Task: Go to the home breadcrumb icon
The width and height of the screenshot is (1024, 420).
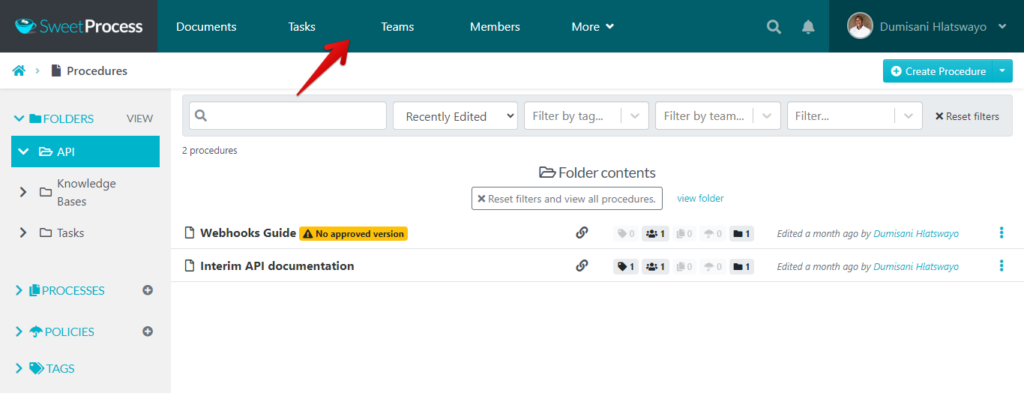Action: tap(18, 71)
